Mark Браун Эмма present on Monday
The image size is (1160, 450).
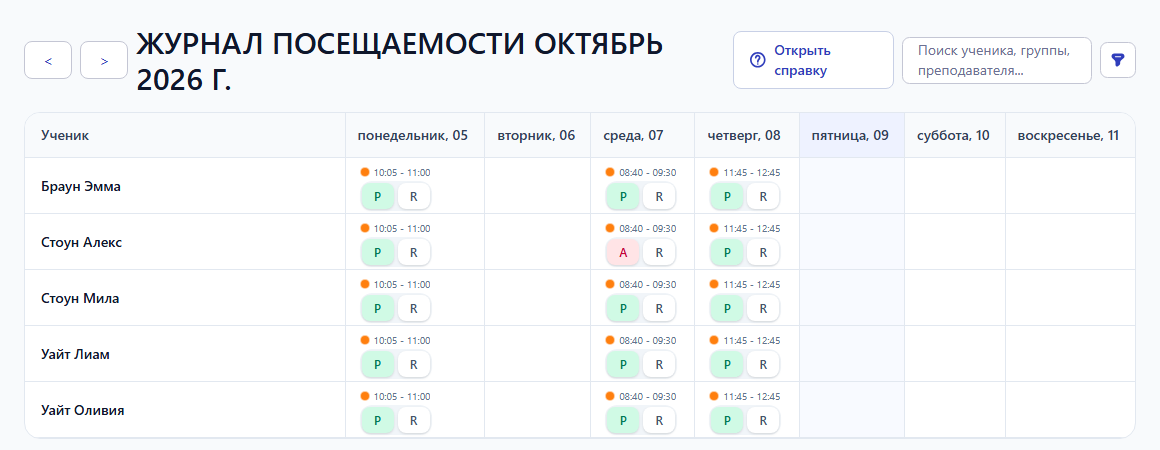[x=377, y=197]
